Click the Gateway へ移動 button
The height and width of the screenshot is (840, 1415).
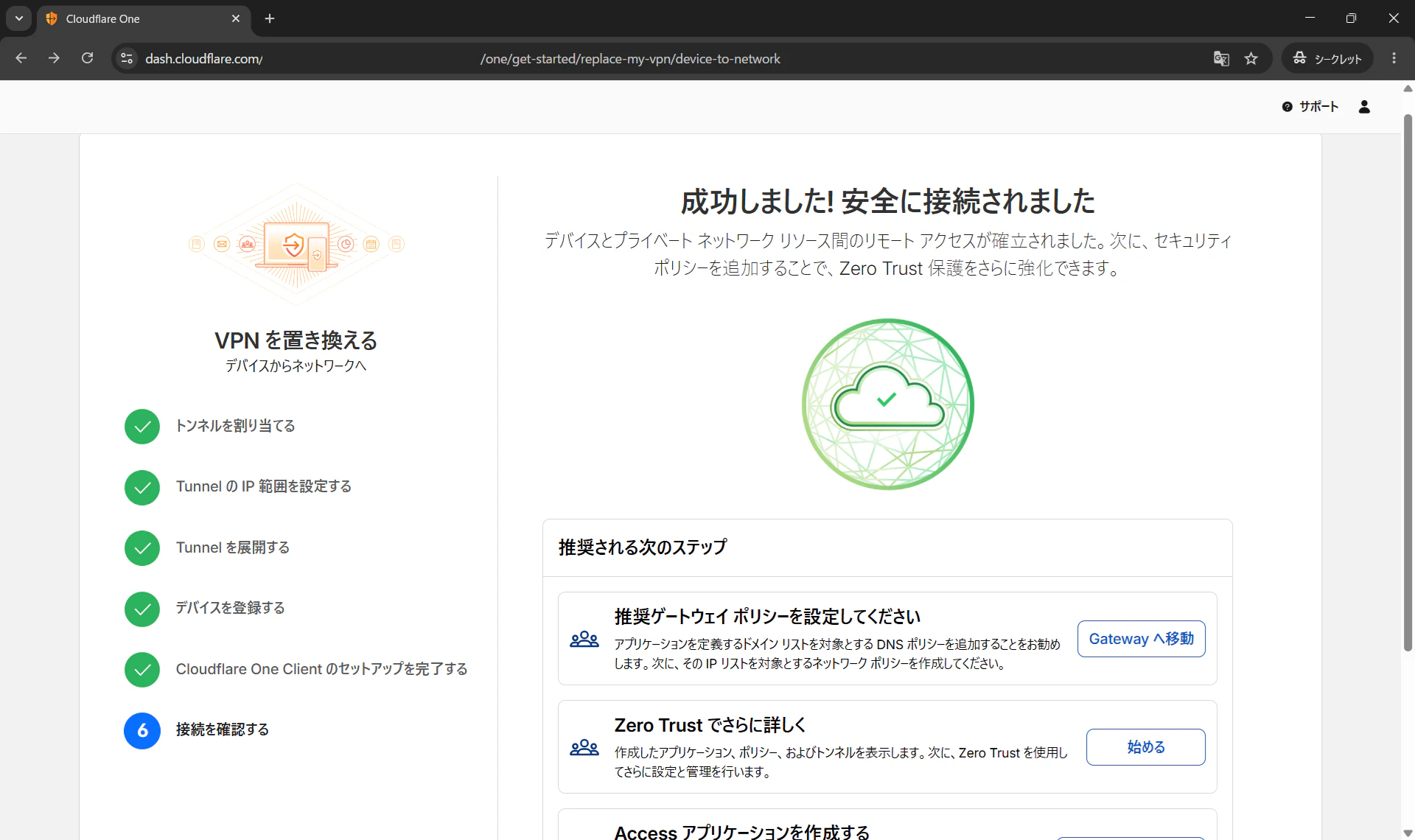coord(1141,639)
